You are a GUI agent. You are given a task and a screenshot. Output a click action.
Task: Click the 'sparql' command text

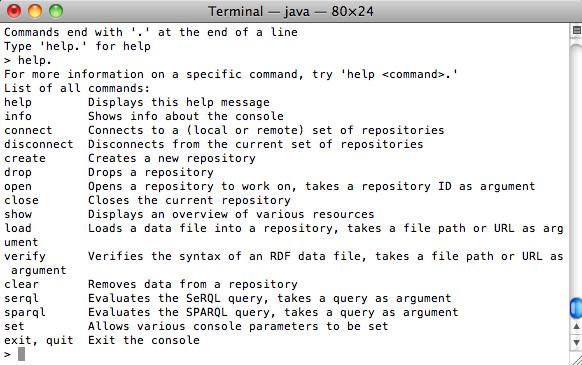[25, 312]
